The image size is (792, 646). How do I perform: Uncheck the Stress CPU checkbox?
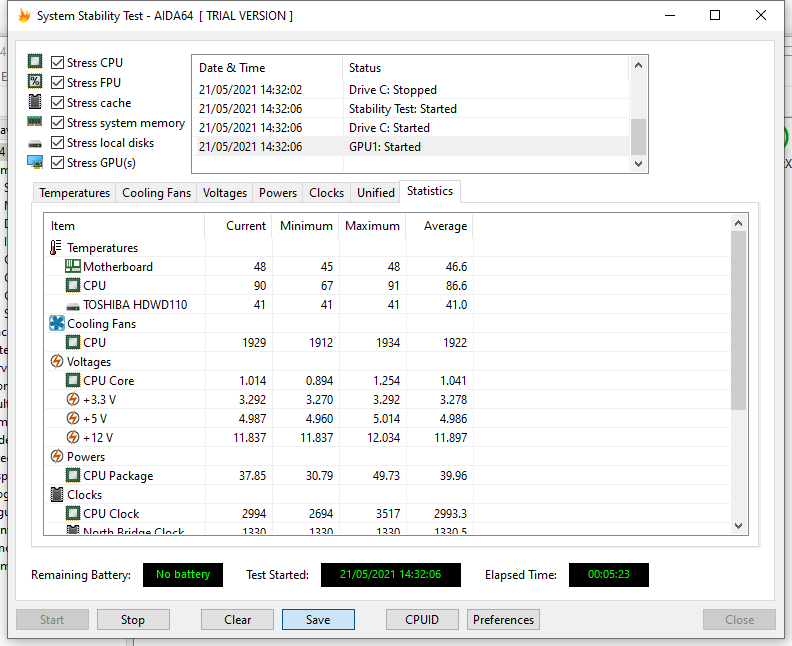(58, 63)
